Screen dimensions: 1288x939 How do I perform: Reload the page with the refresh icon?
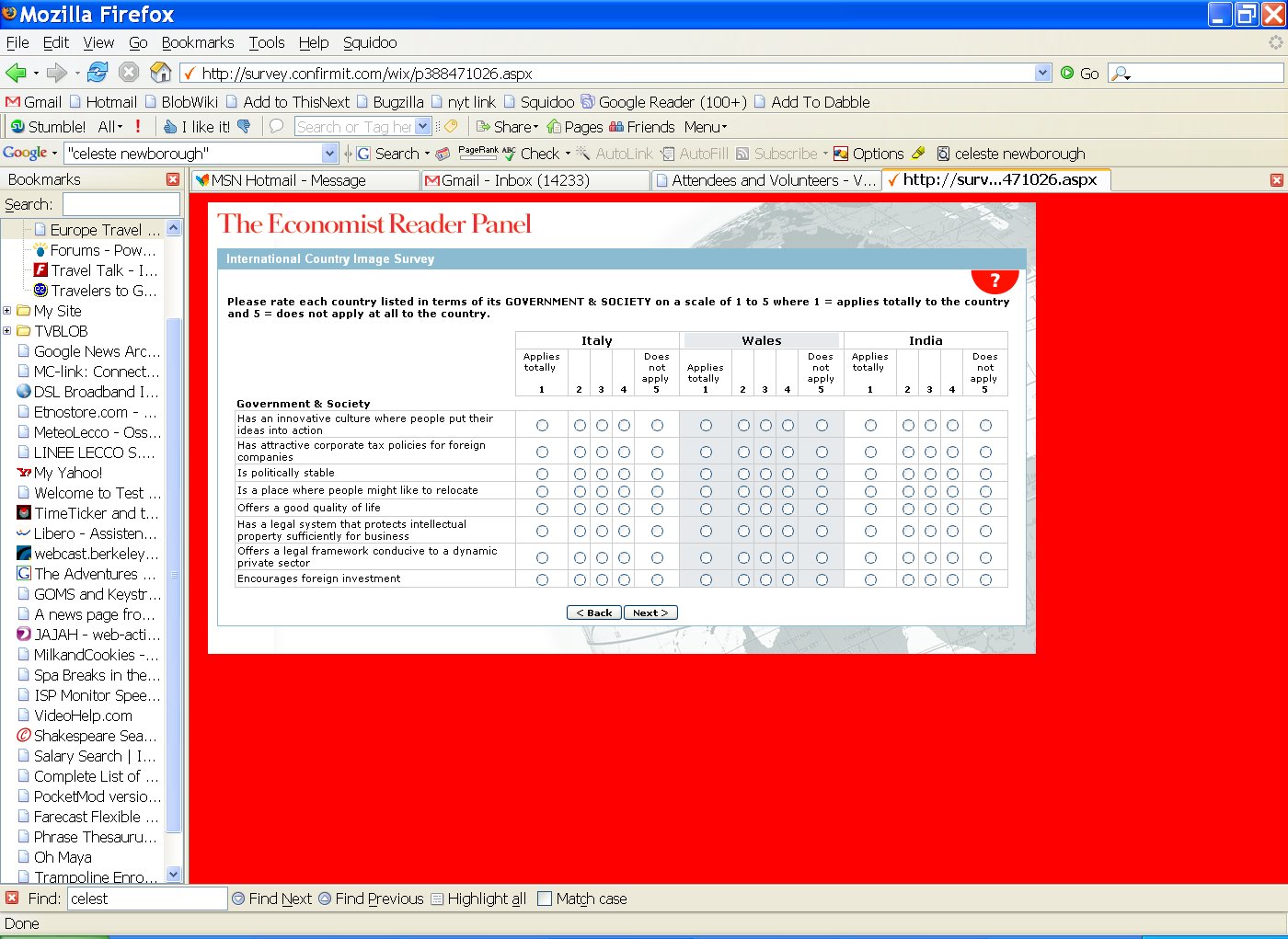click(x=98, y=72)
